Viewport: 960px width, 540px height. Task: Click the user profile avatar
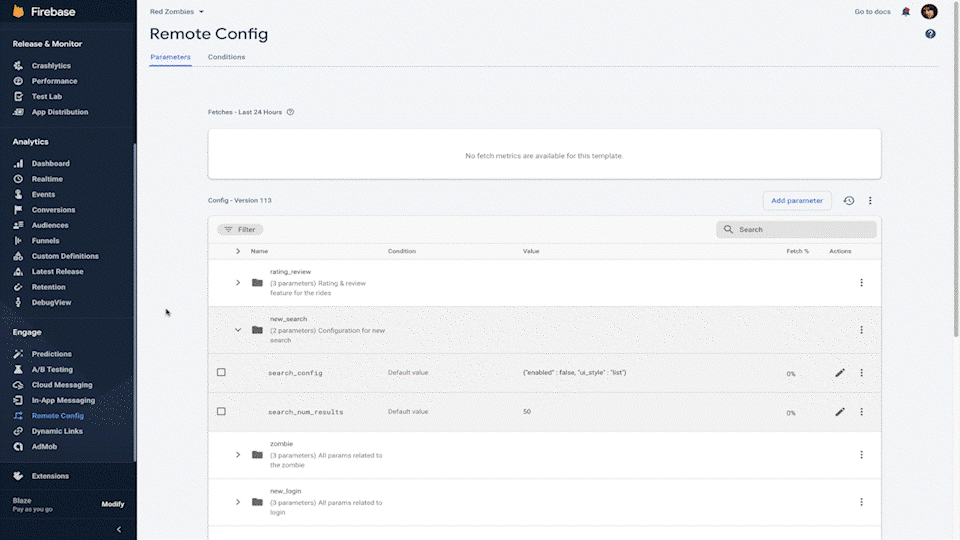[x=929, y=12]
